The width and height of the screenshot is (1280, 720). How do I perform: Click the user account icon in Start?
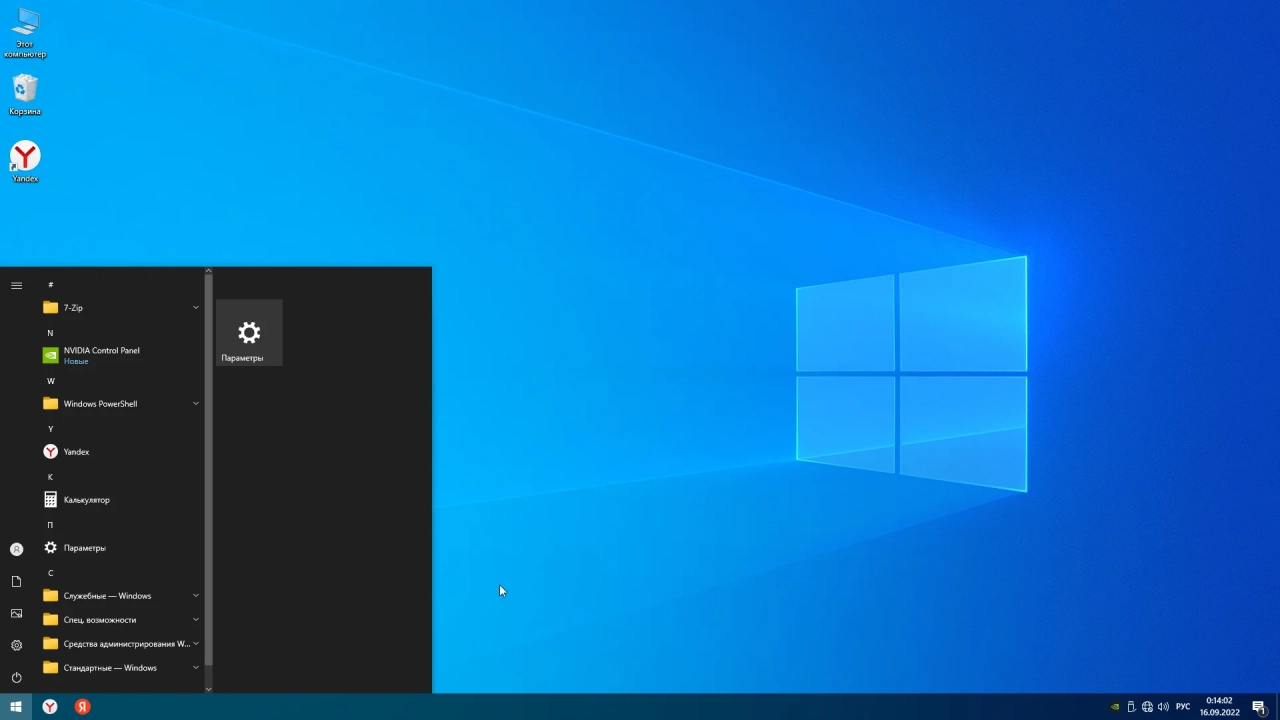[16, 549]
